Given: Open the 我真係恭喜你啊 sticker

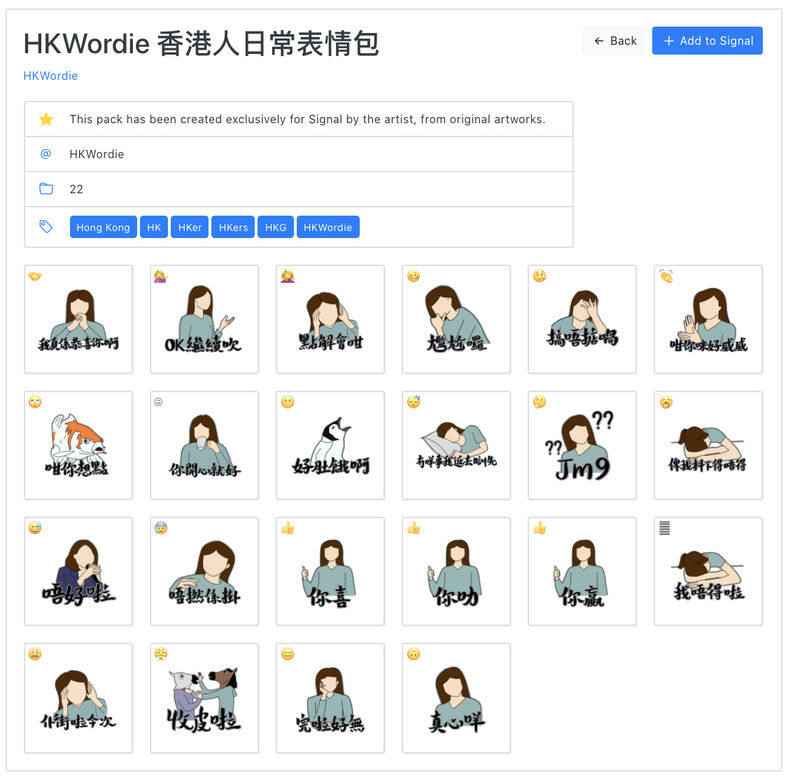Looking at the screenshot, I should coord(78,320).
